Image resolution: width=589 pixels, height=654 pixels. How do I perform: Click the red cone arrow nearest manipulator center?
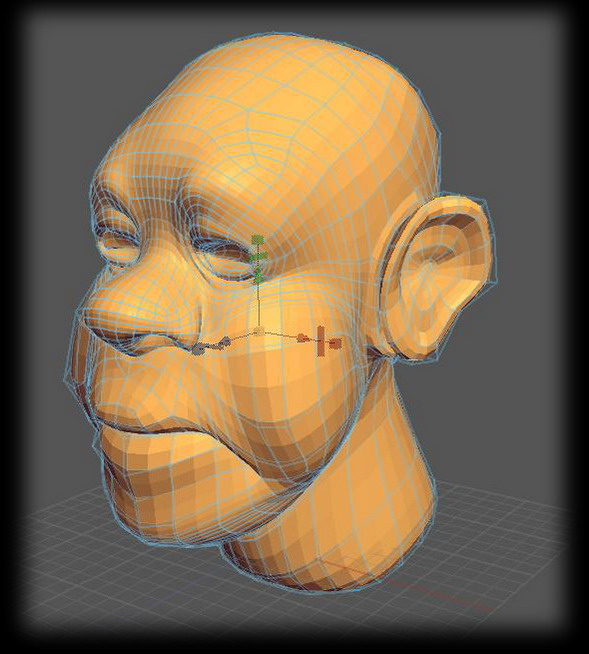(303, 337)
